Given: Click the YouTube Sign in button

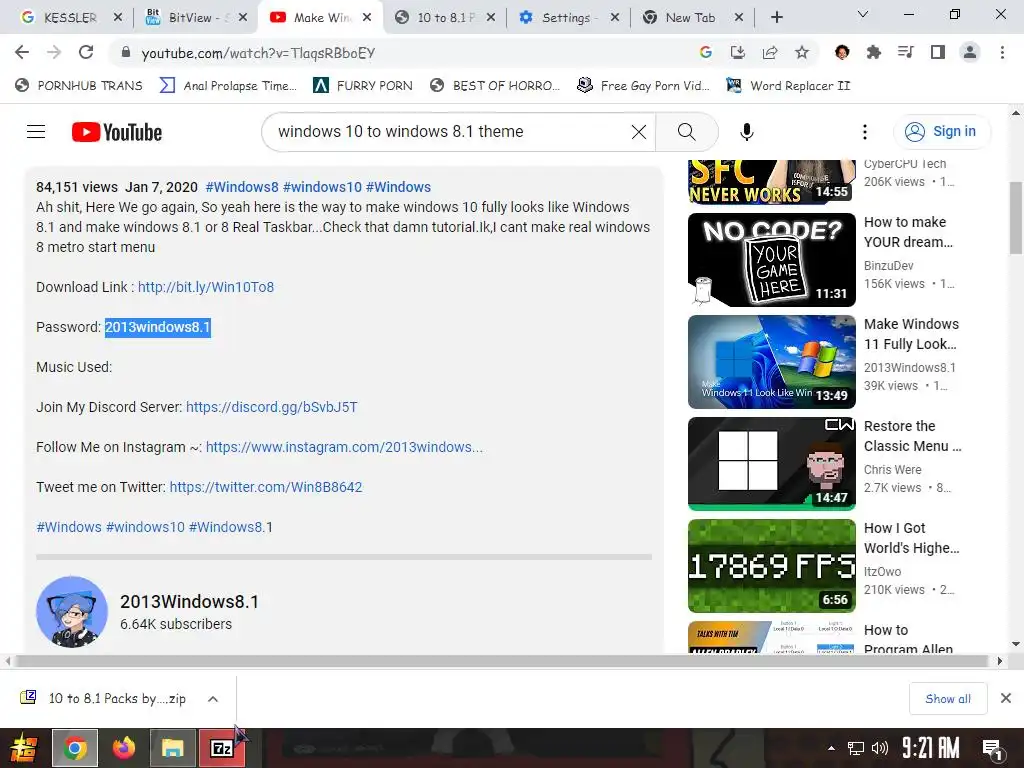Looking at the screenshot, I should [x=942, y=132].
